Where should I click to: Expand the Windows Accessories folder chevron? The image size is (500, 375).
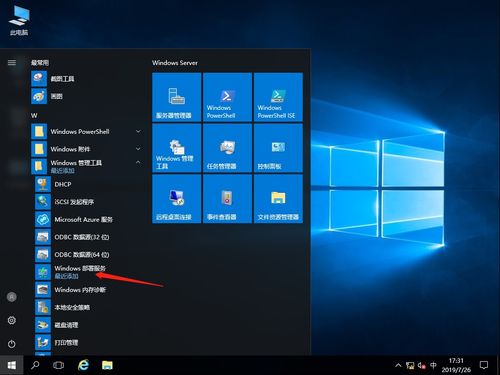138,149
